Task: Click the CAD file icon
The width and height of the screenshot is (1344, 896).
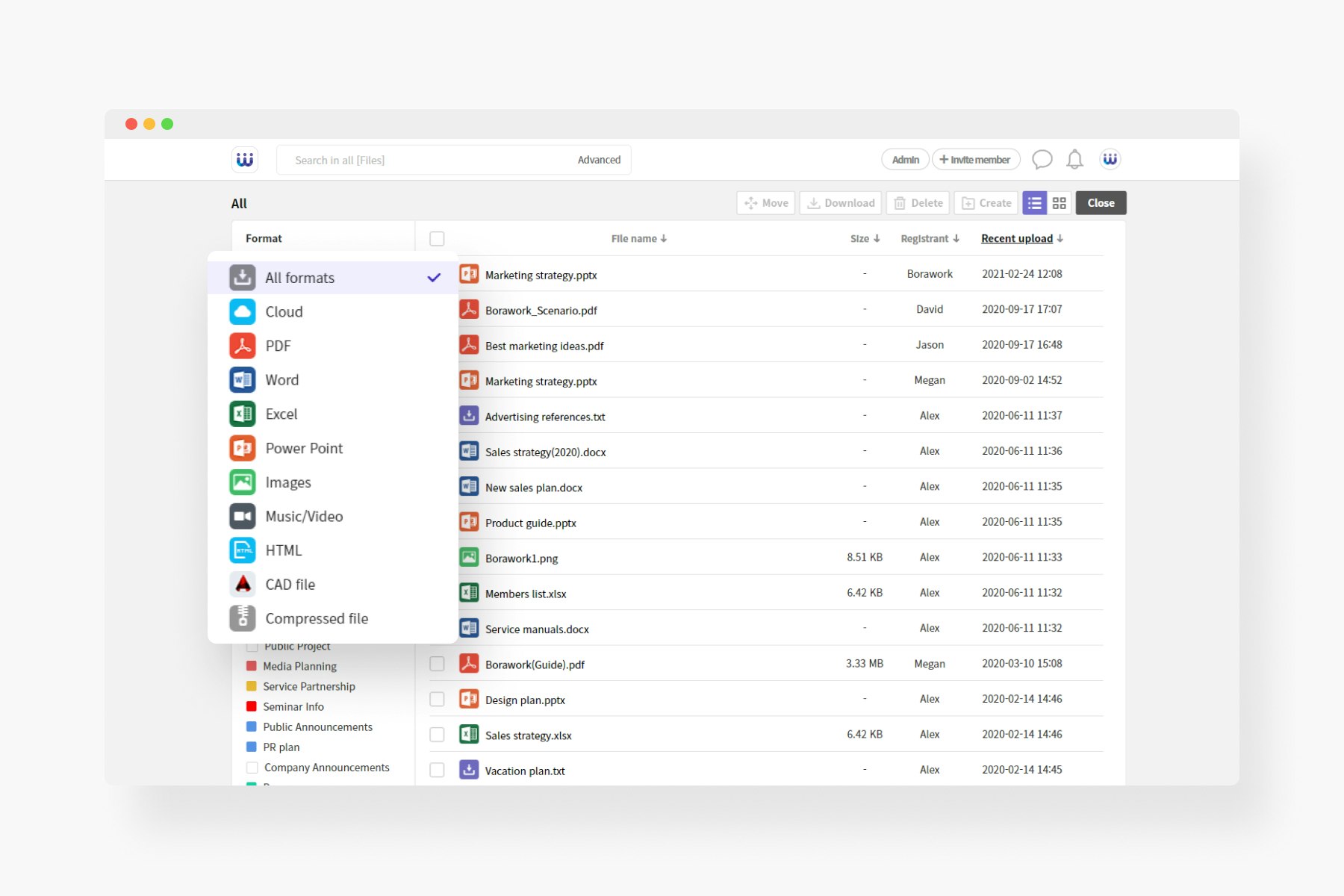Action: (243, 585)
